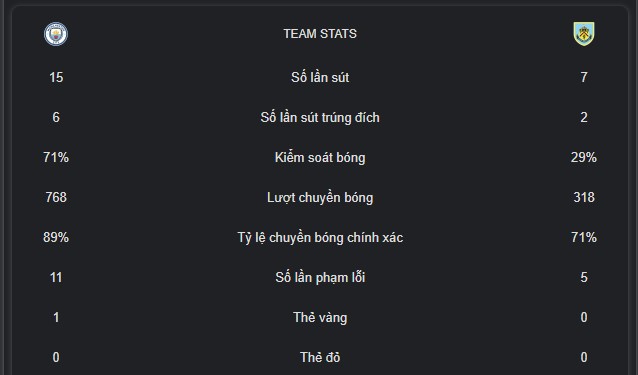Click the Thẻ vàng label
Image resolution: width=638 pixels, height=375 pixels.
click(320, 317)
